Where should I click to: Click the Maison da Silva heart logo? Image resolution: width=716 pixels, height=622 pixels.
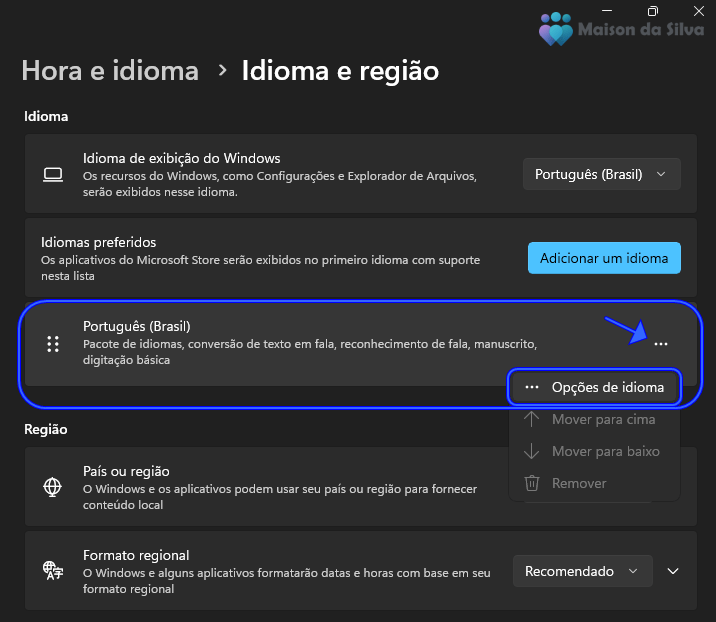(x=555, y=29)
